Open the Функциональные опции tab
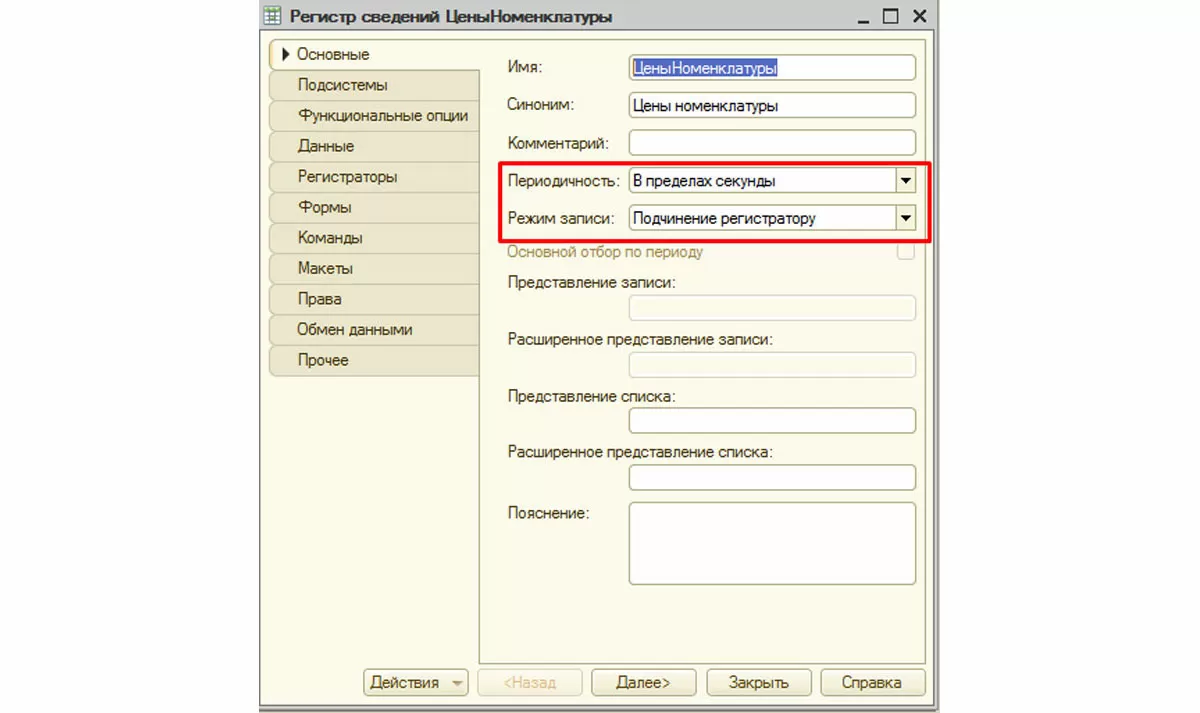1200x713 pixels. tap(382, 115)
